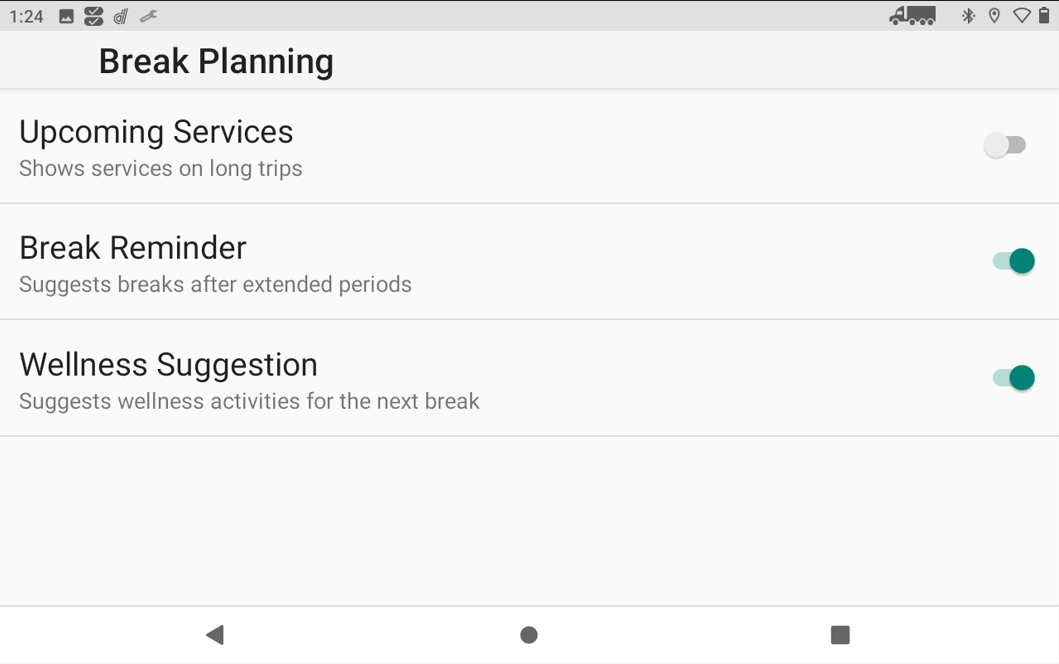Image resolution: width=1059 pixels, height=664 pixels.
Task: Tap the Bluetooth status icon
Action: click(x=968, y=16)
